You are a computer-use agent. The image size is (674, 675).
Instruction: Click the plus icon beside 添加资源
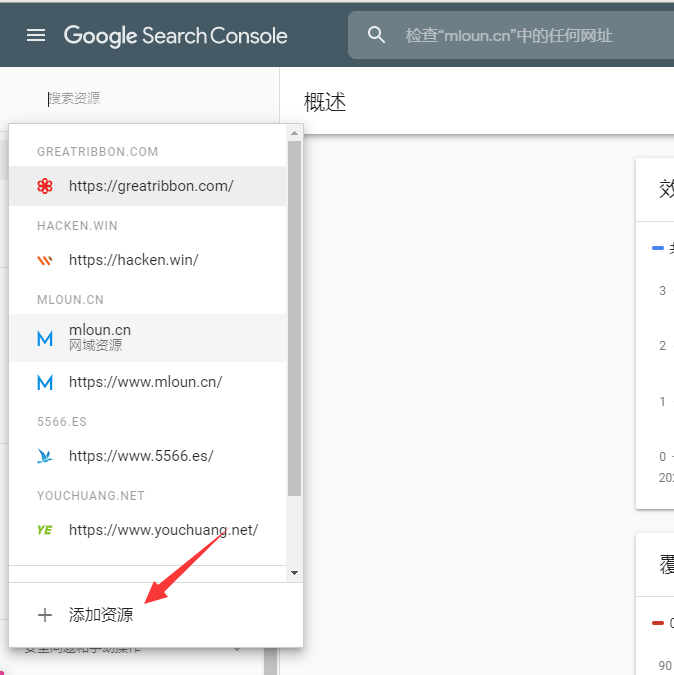point(45,615)
